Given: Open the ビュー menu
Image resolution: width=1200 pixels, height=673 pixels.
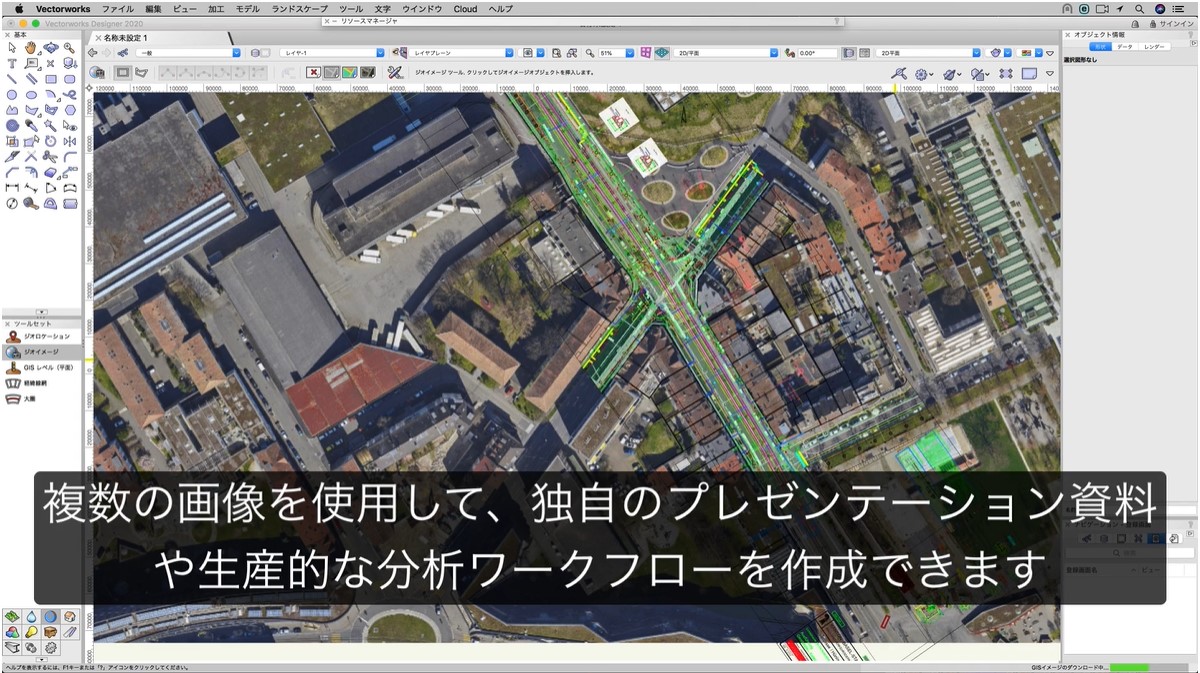Looking at the screenshot, I should 185,8.
